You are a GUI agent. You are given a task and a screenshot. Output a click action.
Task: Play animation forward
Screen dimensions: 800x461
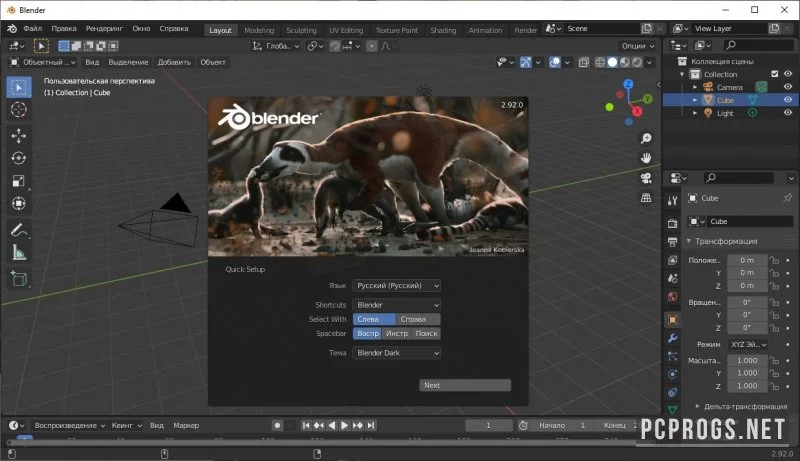tap(344, 425)
